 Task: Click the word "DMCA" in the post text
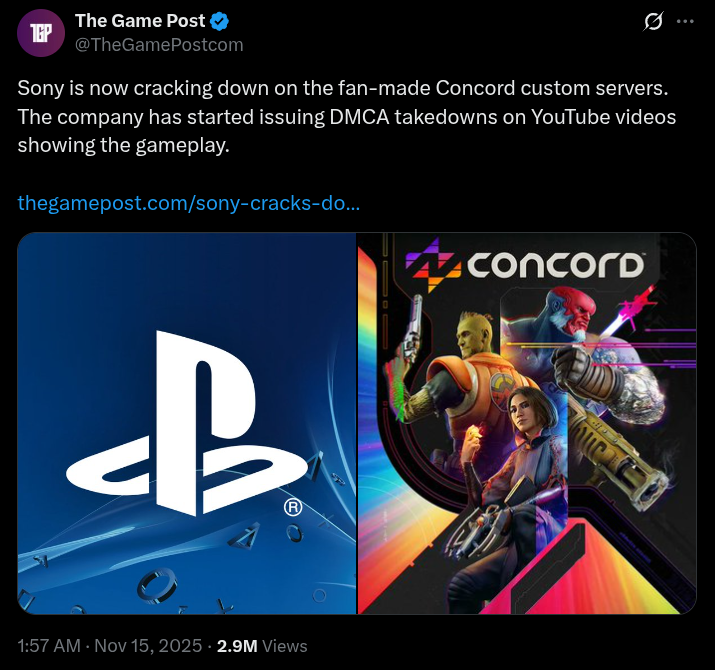pos(359,117)
